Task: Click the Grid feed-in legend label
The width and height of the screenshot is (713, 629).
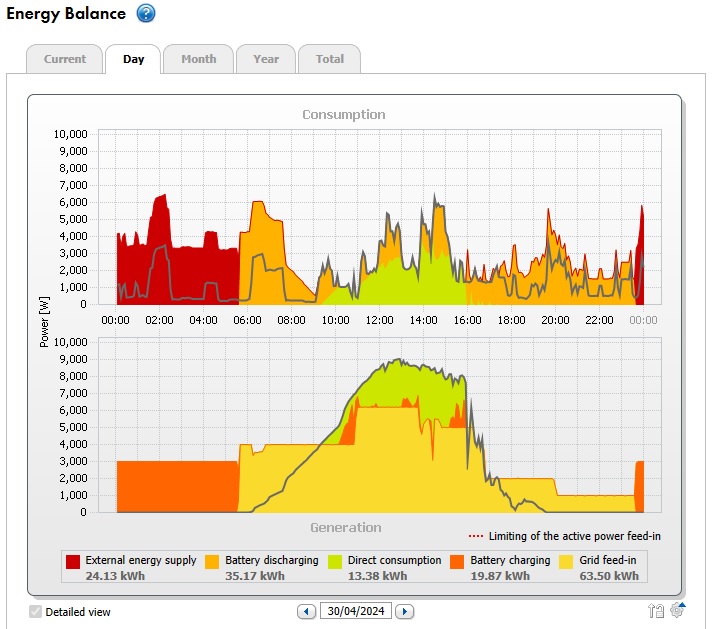Action: tap(608, 560)
